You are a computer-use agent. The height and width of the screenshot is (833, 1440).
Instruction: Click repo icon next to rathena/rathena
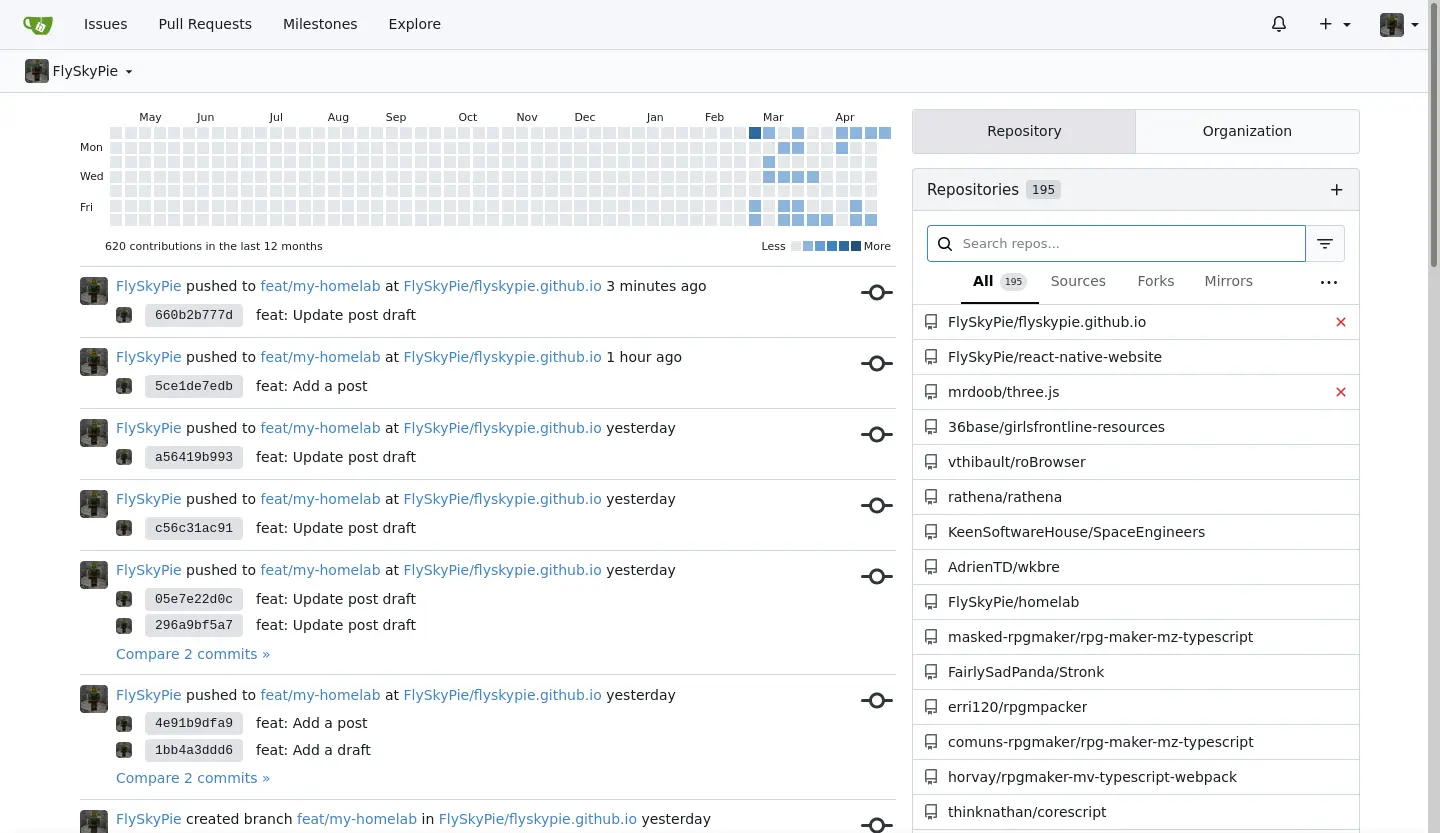(931, 497)
